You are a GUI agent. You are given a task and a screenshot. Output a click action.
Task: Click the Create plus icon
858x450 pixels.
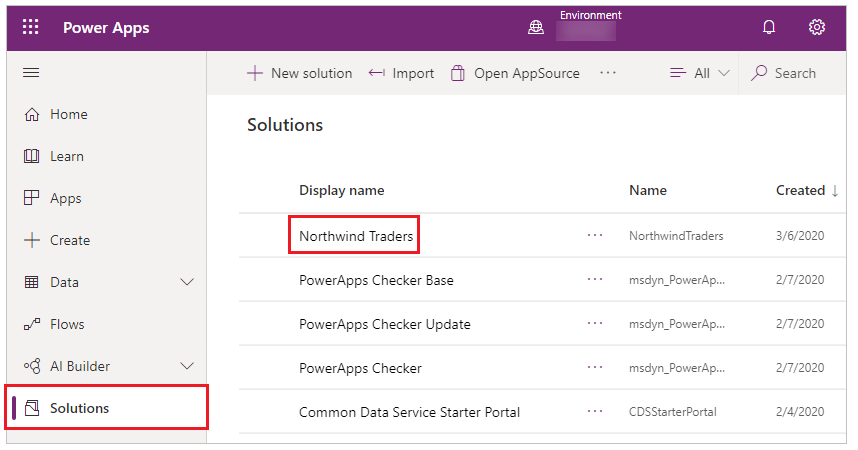point(32,240)
